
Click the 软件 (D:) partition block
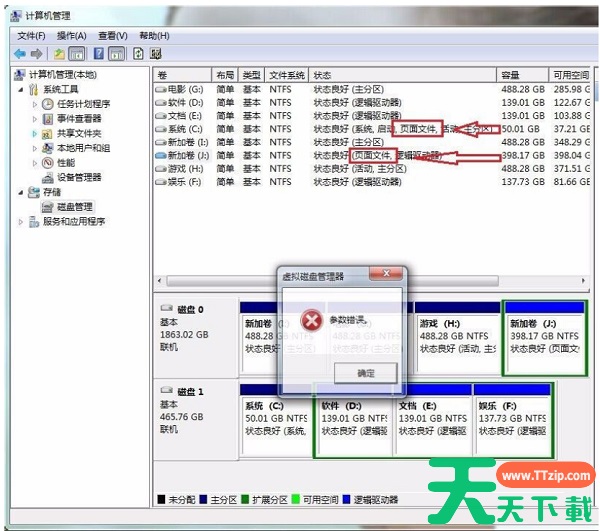pyautogui.click(x=354, y=420)
